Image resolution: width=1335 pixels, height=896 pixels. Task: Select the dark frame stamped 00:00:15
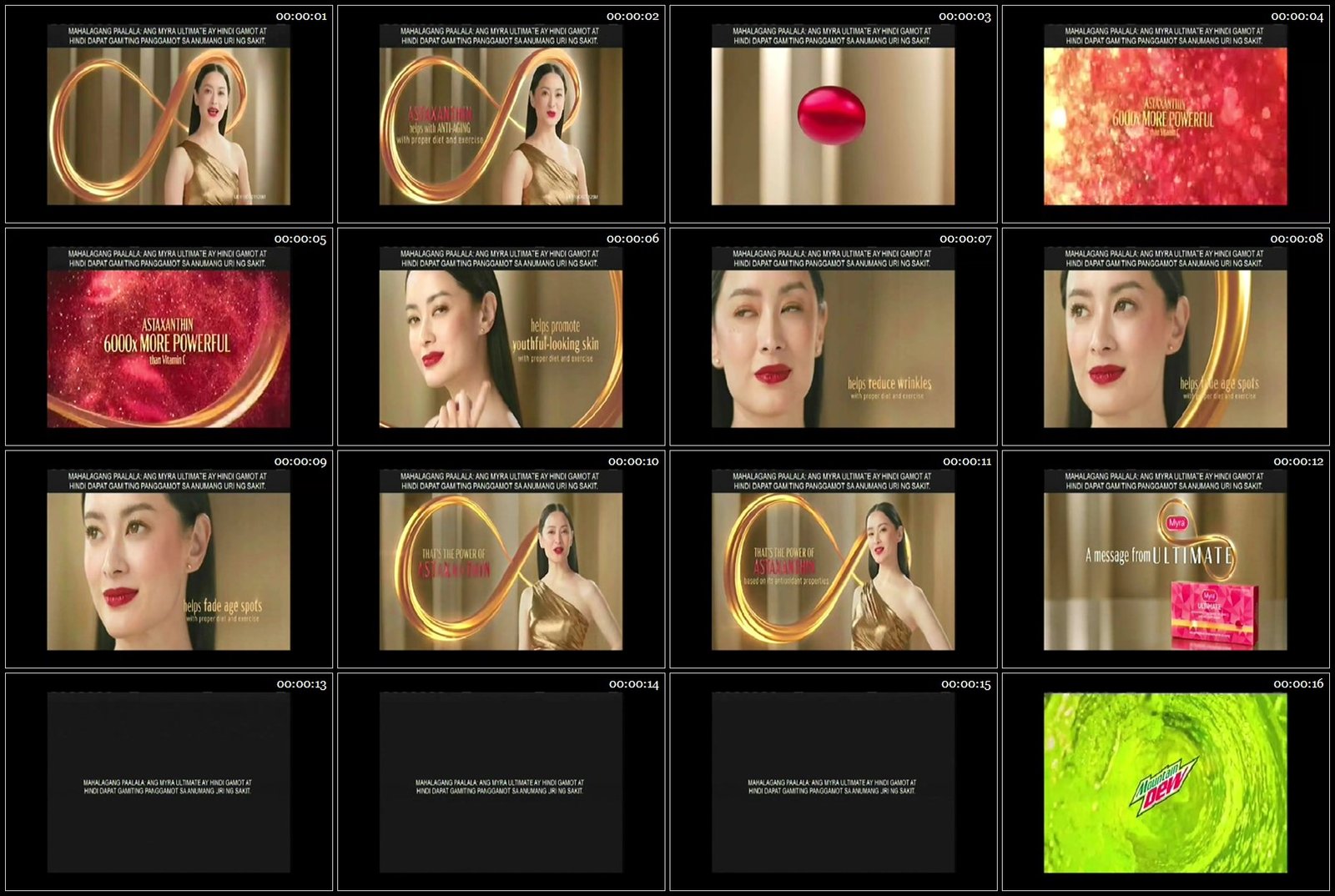[x=833, y=783]
